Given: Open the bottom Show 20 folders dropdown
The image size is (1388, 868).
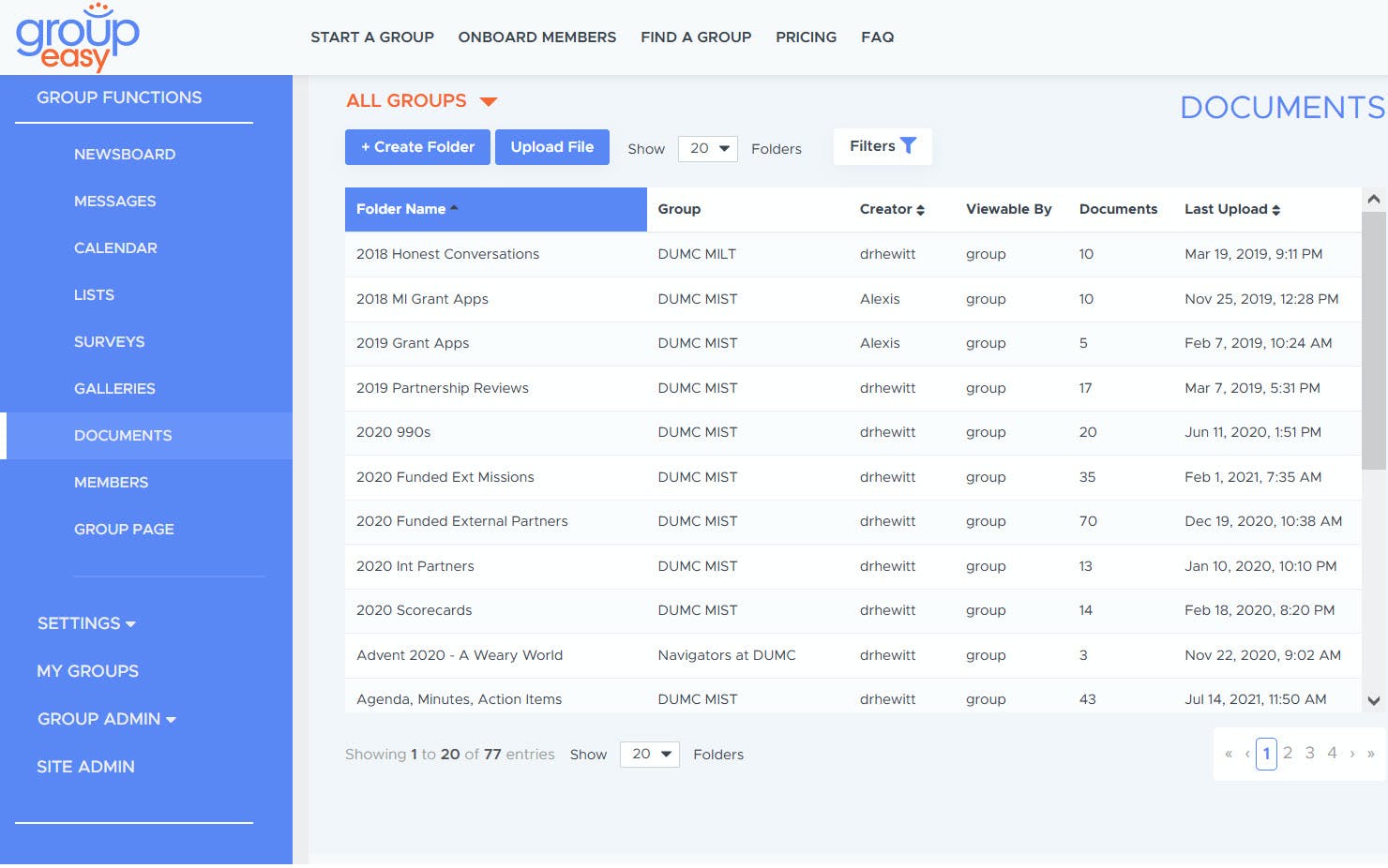Looking at the screenshot, I should pyautogui.click(x=650, y=754).
